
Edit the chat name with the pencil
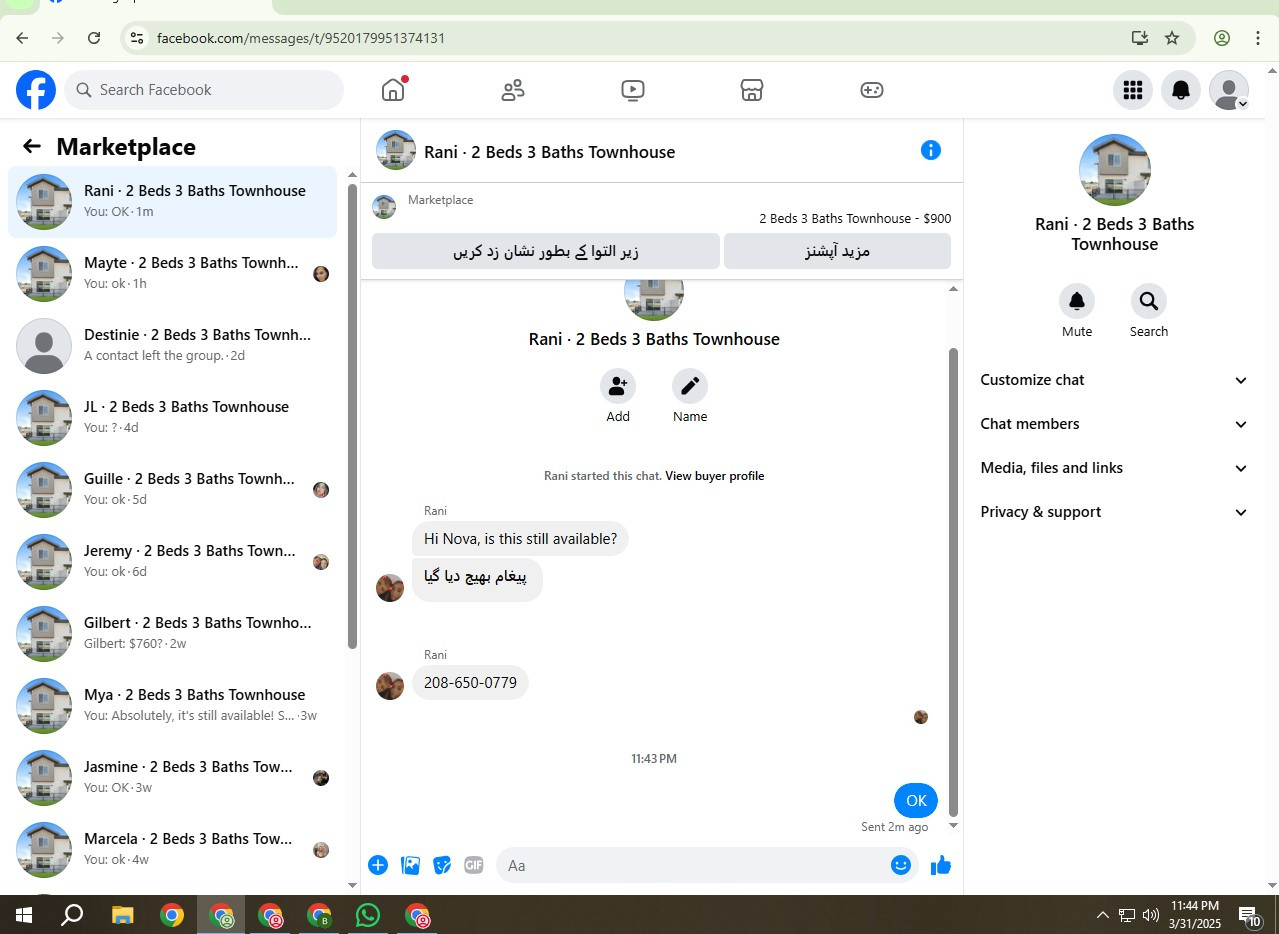[690, 386]
